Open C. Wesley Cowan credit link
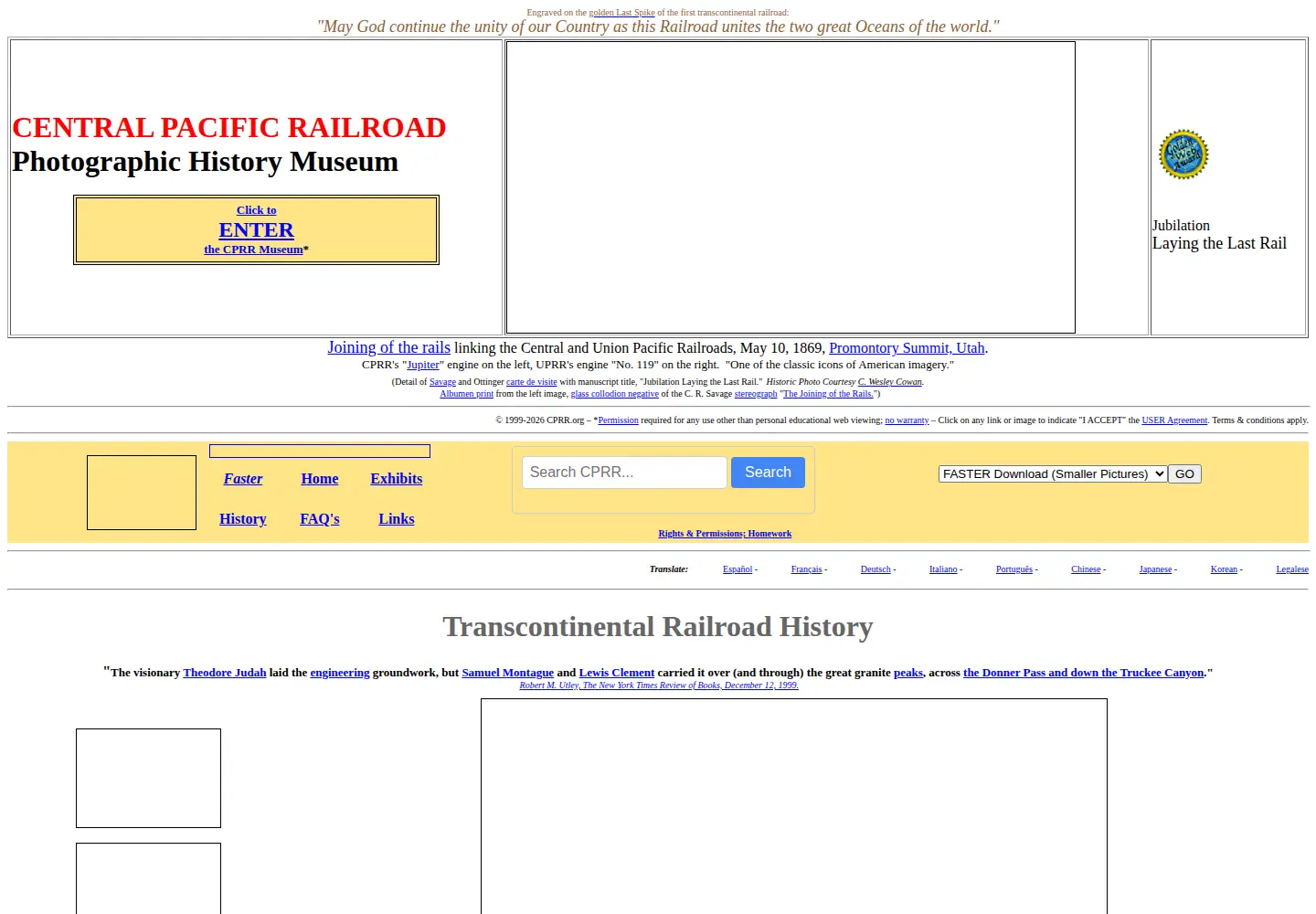Image resolution: width=1316 pixels, height=914 pixels. (890, 382)
